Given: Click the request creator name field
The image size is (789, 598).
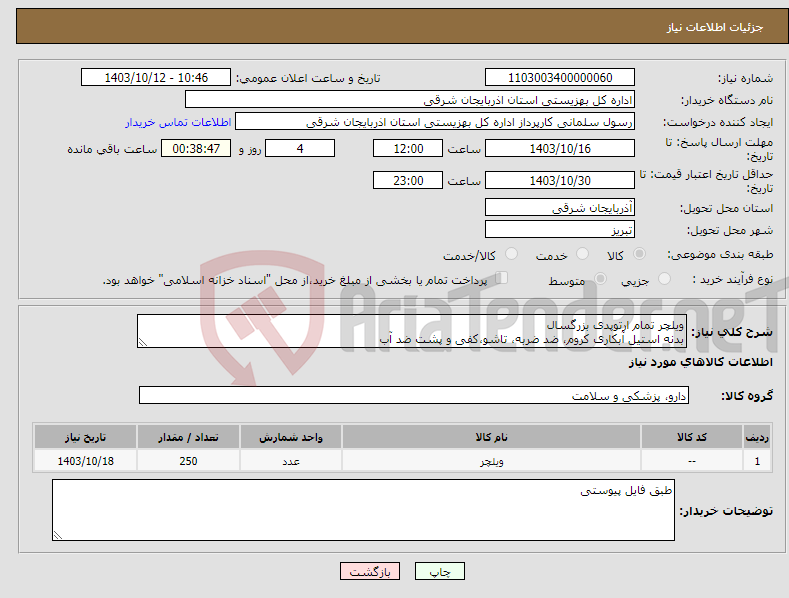Looking at the screenshot, I should (x=435, y=122).
